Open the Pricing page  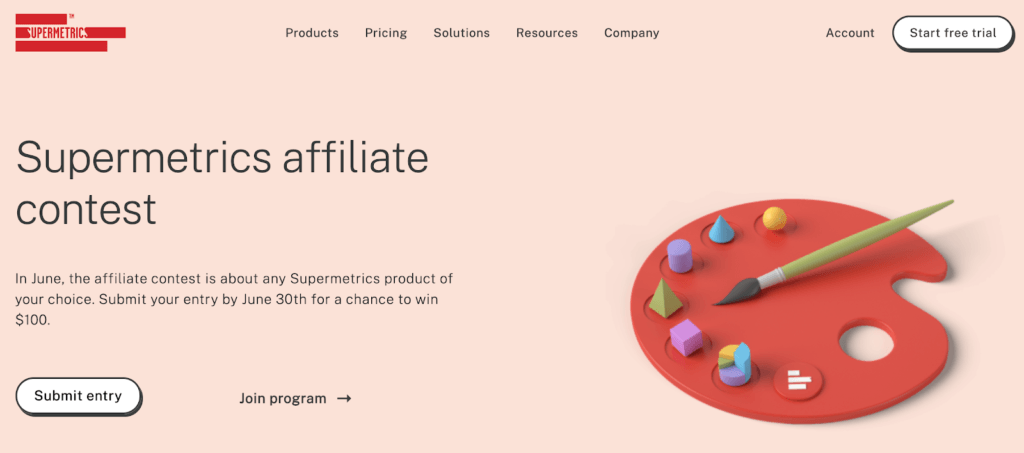click(386, 33)
